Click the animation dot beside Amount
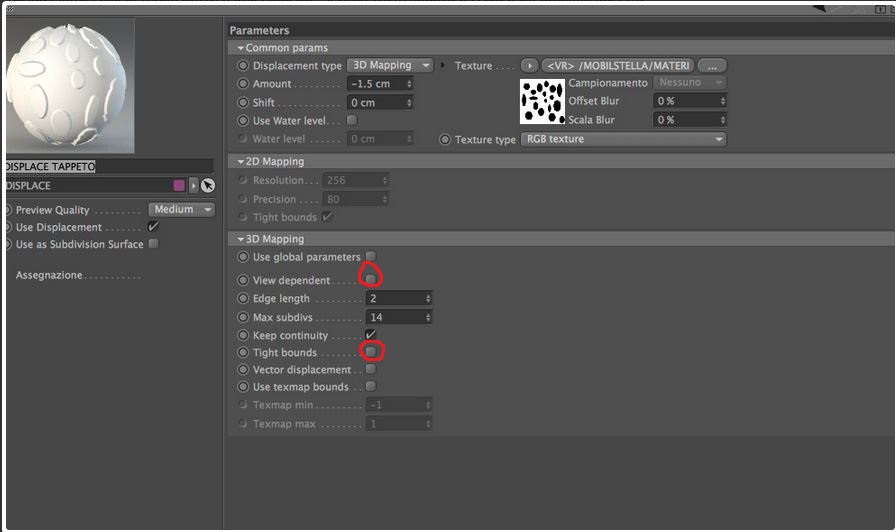Image resolution: width=896 pixels, height=532 pixels. [x=243, y=83]
